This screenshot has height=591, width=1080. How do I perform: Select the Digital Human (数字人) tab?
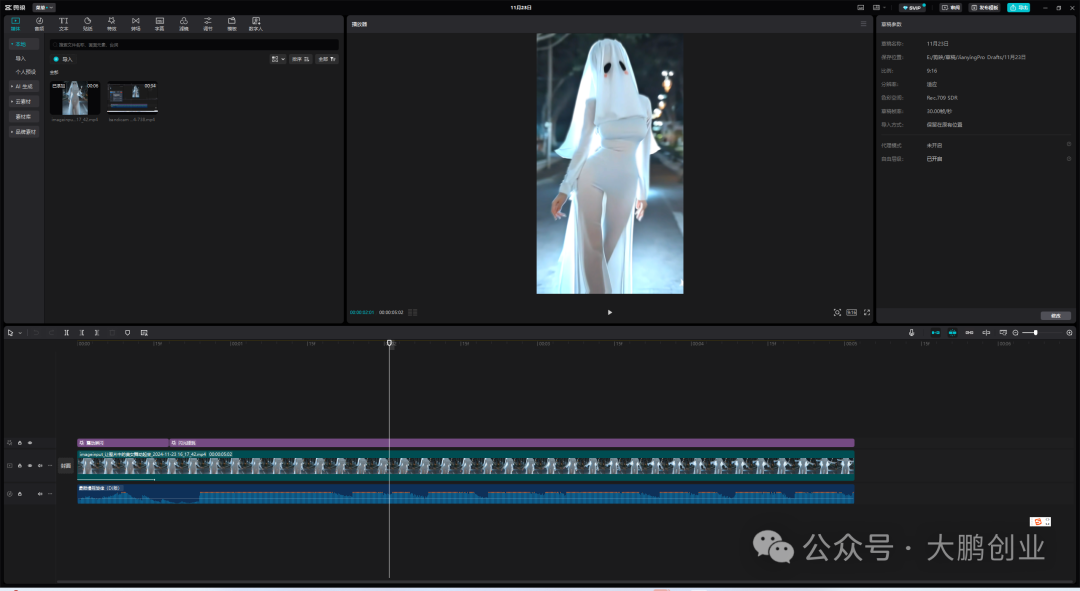[255, 23]
